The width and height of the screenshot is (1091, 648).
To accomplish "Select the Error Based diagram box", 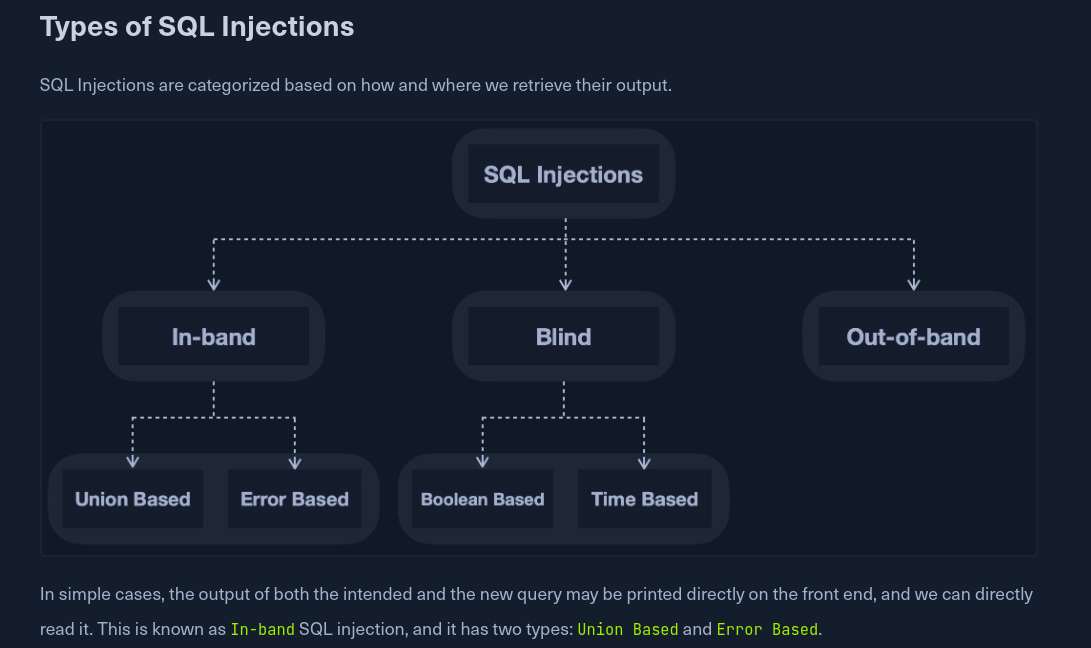I will tap(294, 499).
